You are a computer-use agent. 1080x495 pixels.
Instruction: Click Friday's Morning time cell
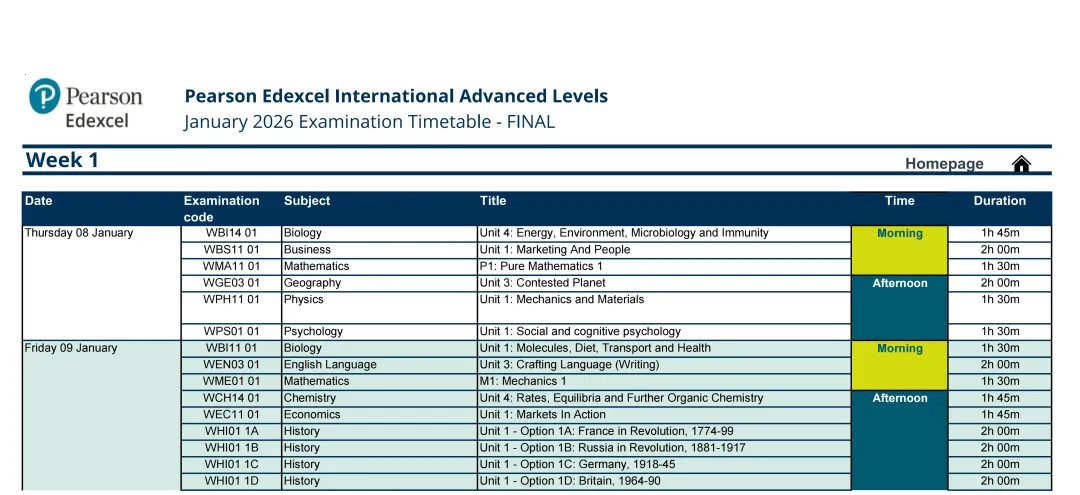[x=900, y=365]
